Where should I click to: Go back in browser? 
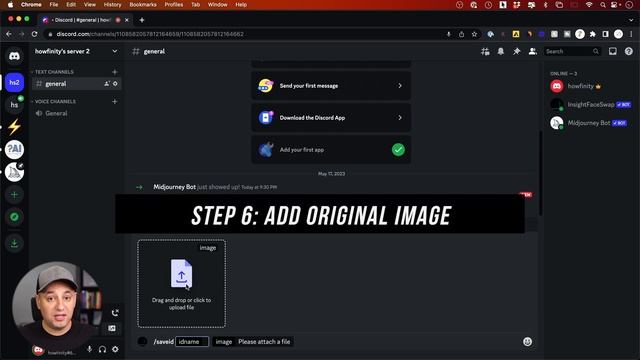point(9,34)
